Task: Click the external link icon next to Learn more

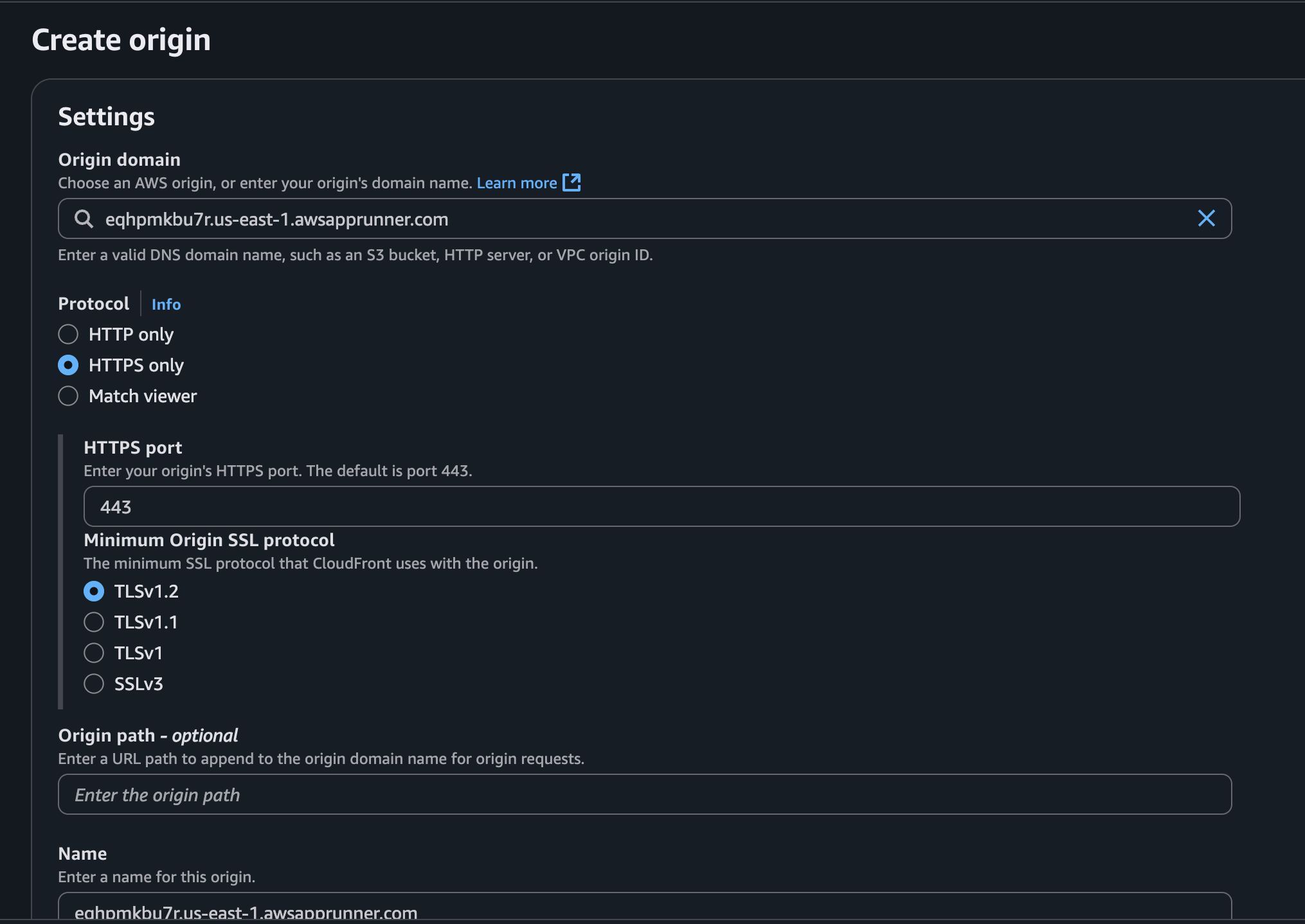Action: click(572, 182)
